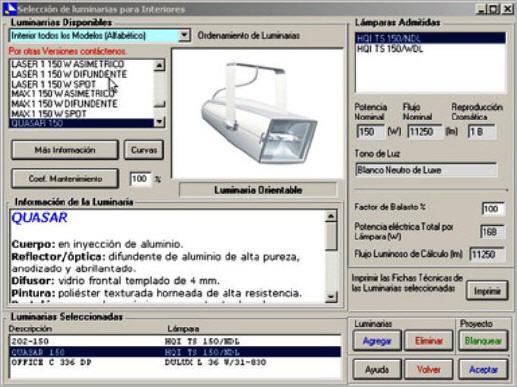Click luminaire list scroll-down arrow
The width and height of the screenshot is (517, 387).
click(x=159, y=122)
